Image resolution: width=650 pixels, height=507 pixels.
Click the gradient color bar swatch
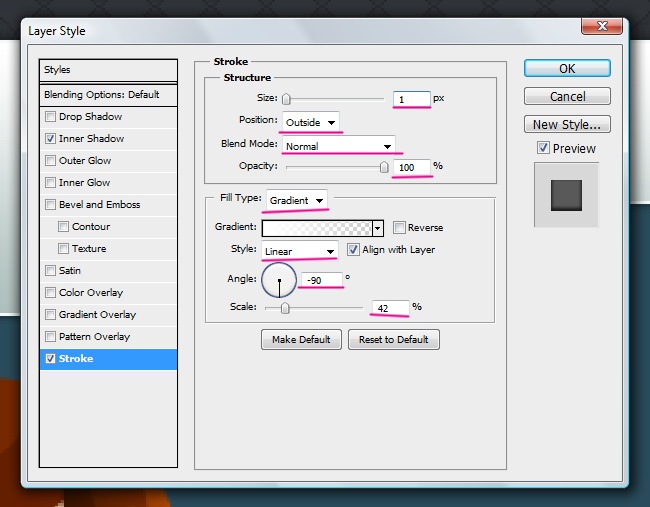click(x=316, y=228)
